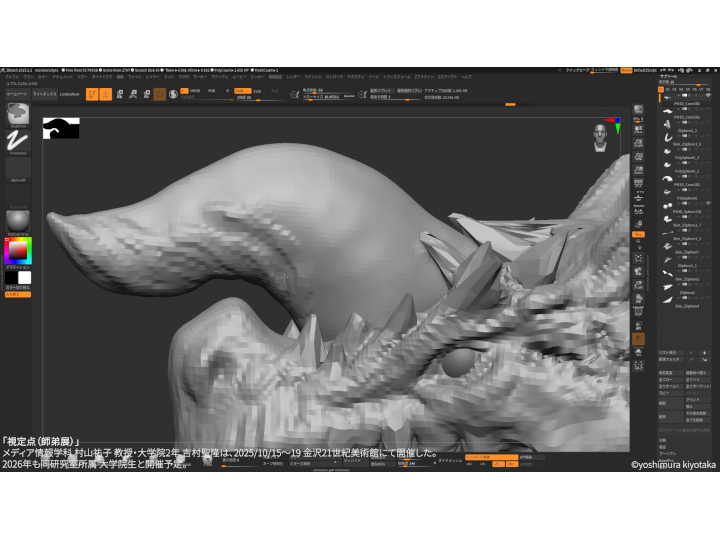Toggle the Zadd mode button
The height and width of the screenshot is (540, 720).
point(243,90)
